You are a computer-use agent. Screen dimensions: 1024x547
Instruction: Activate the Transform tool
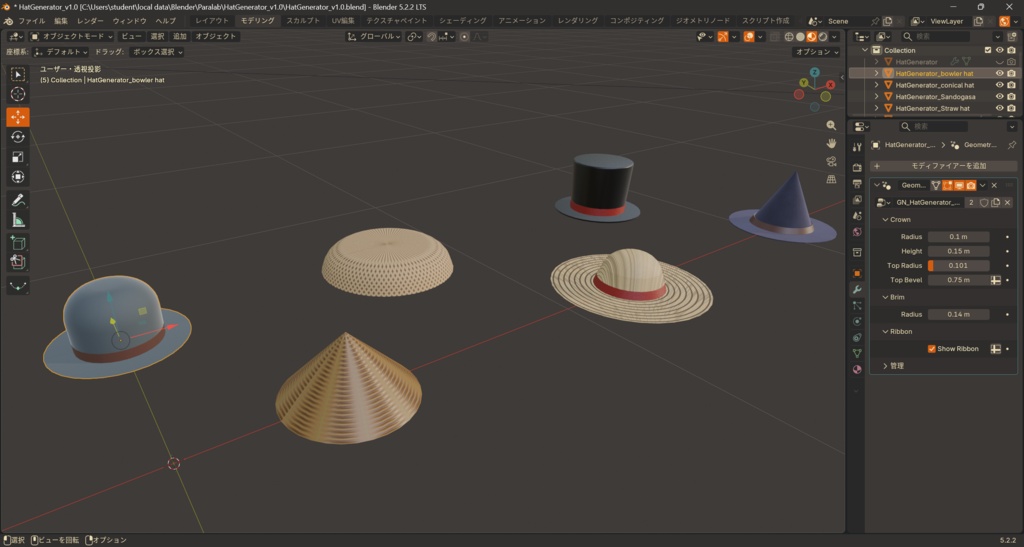(x=18, y=177)
